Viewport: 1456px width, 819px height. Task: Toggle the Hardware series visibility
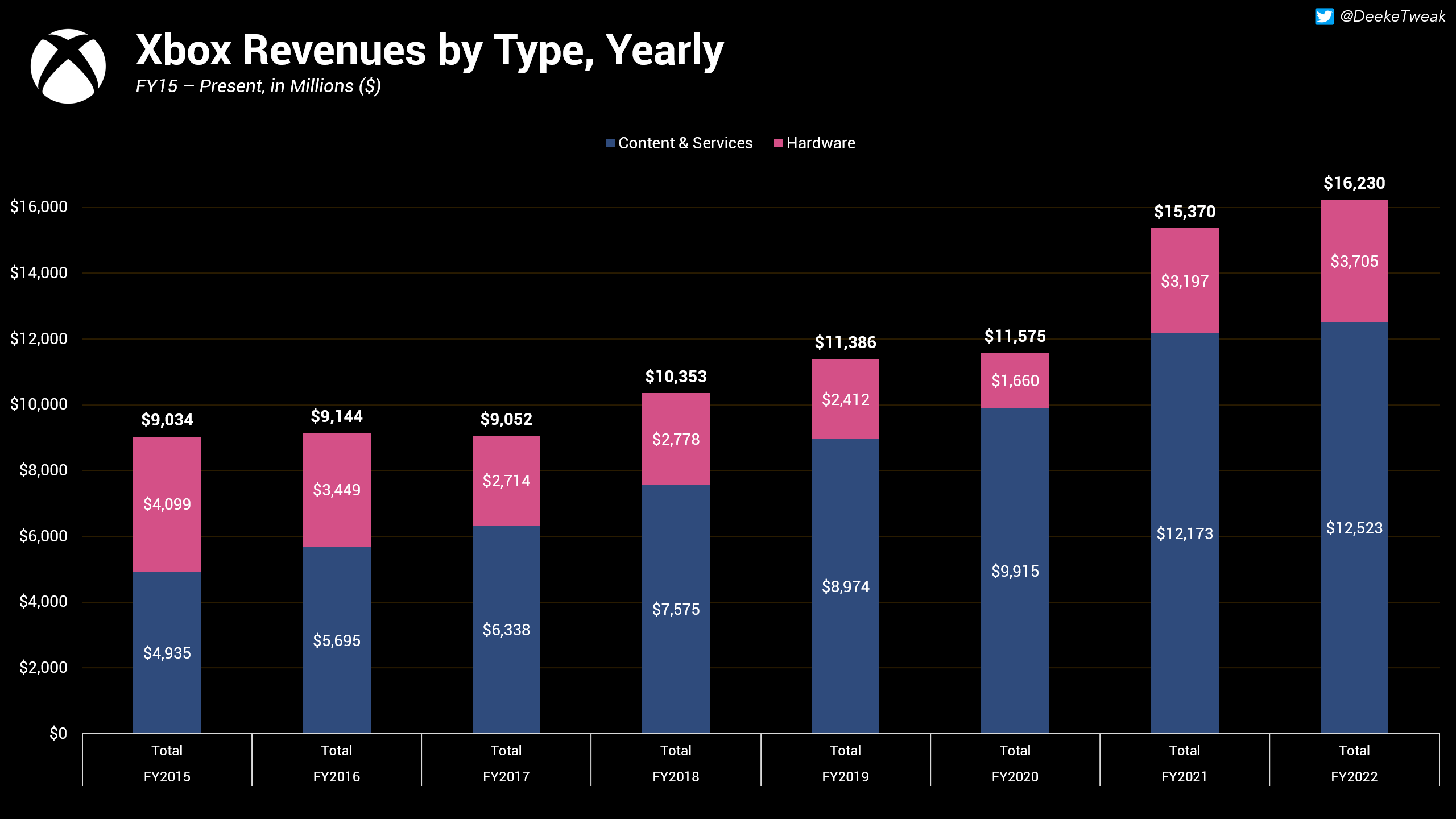(x=821, y=143)
